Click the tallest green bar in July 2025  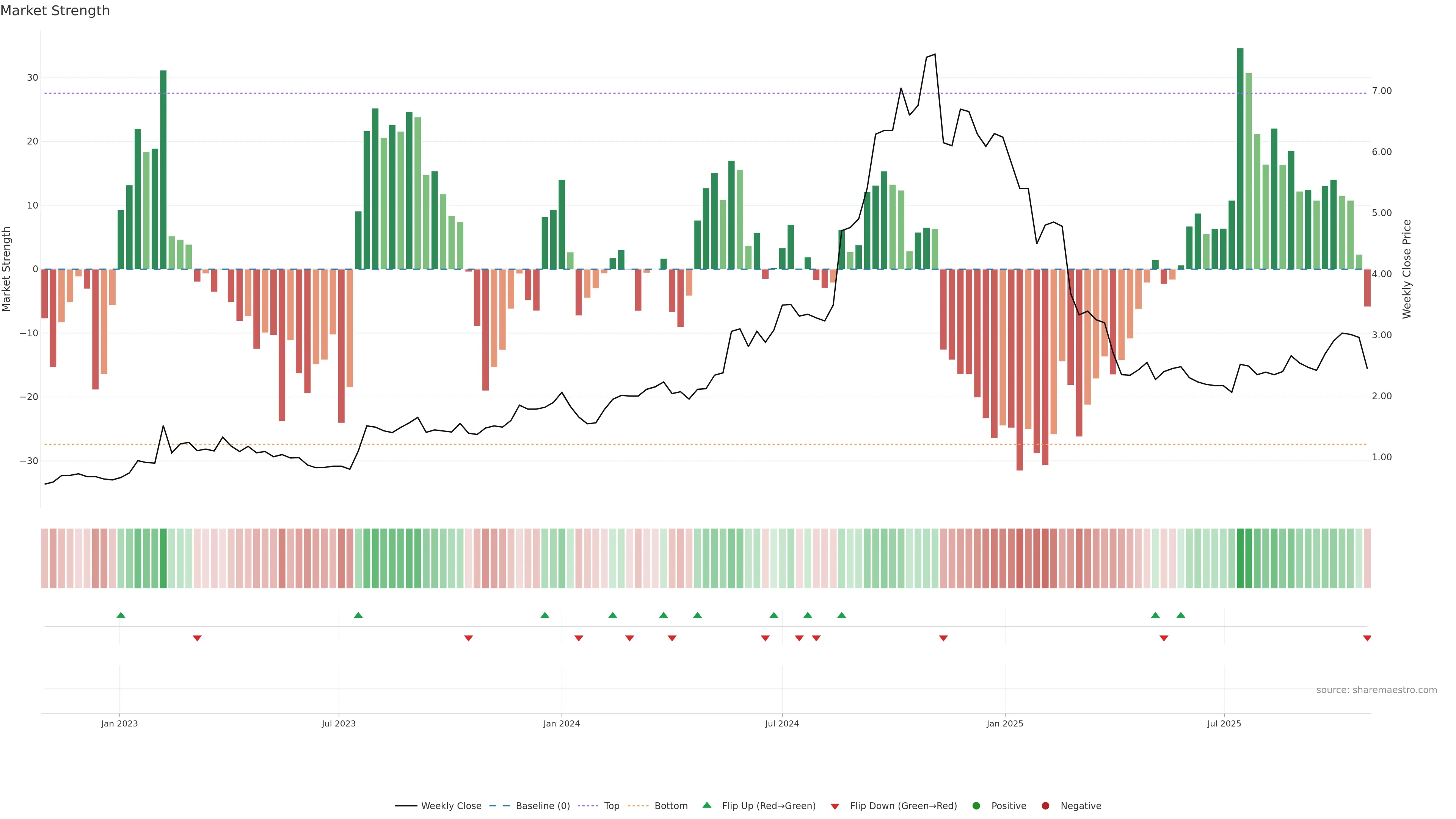[1240, 158]
